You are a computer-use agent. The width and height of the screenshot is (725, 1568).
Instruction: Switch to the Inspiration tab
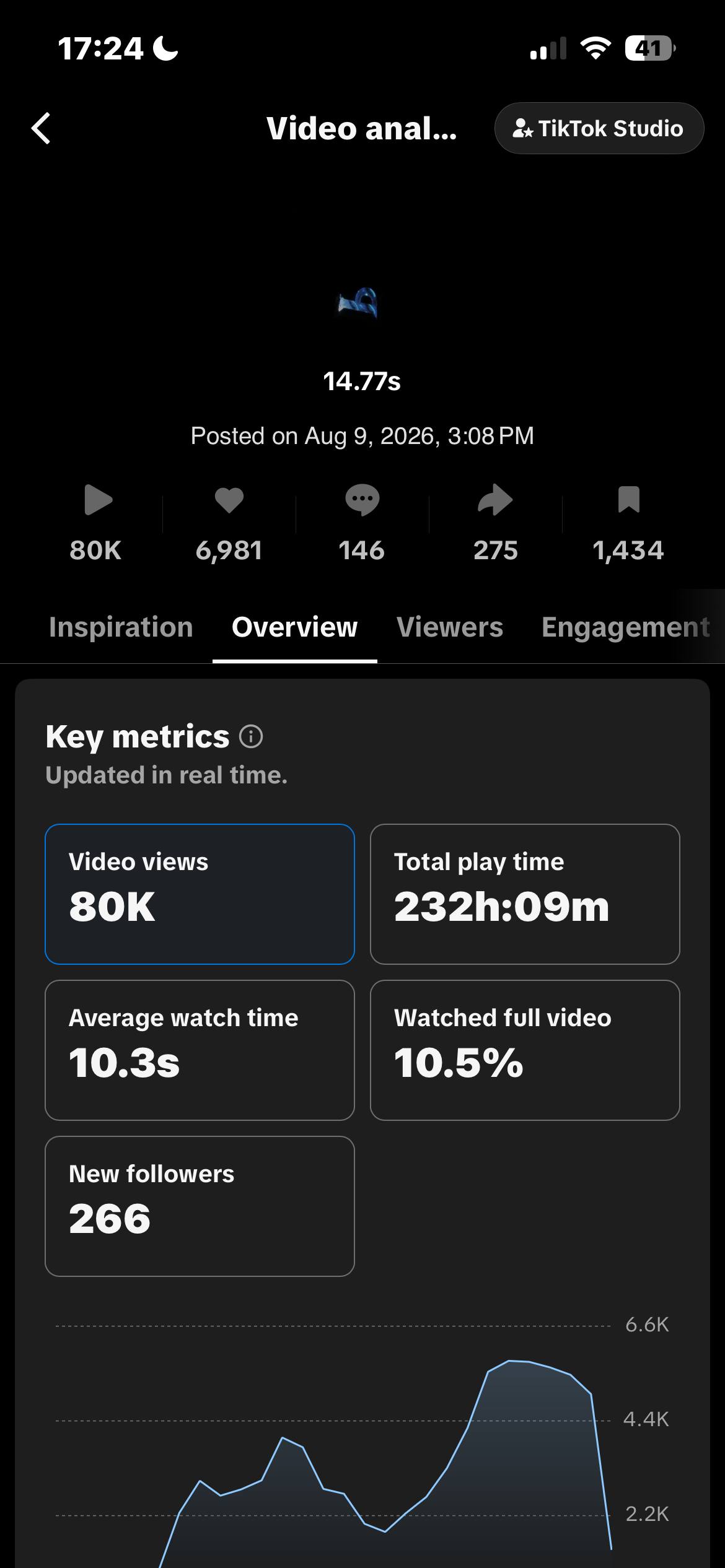[x=121, y=627]
